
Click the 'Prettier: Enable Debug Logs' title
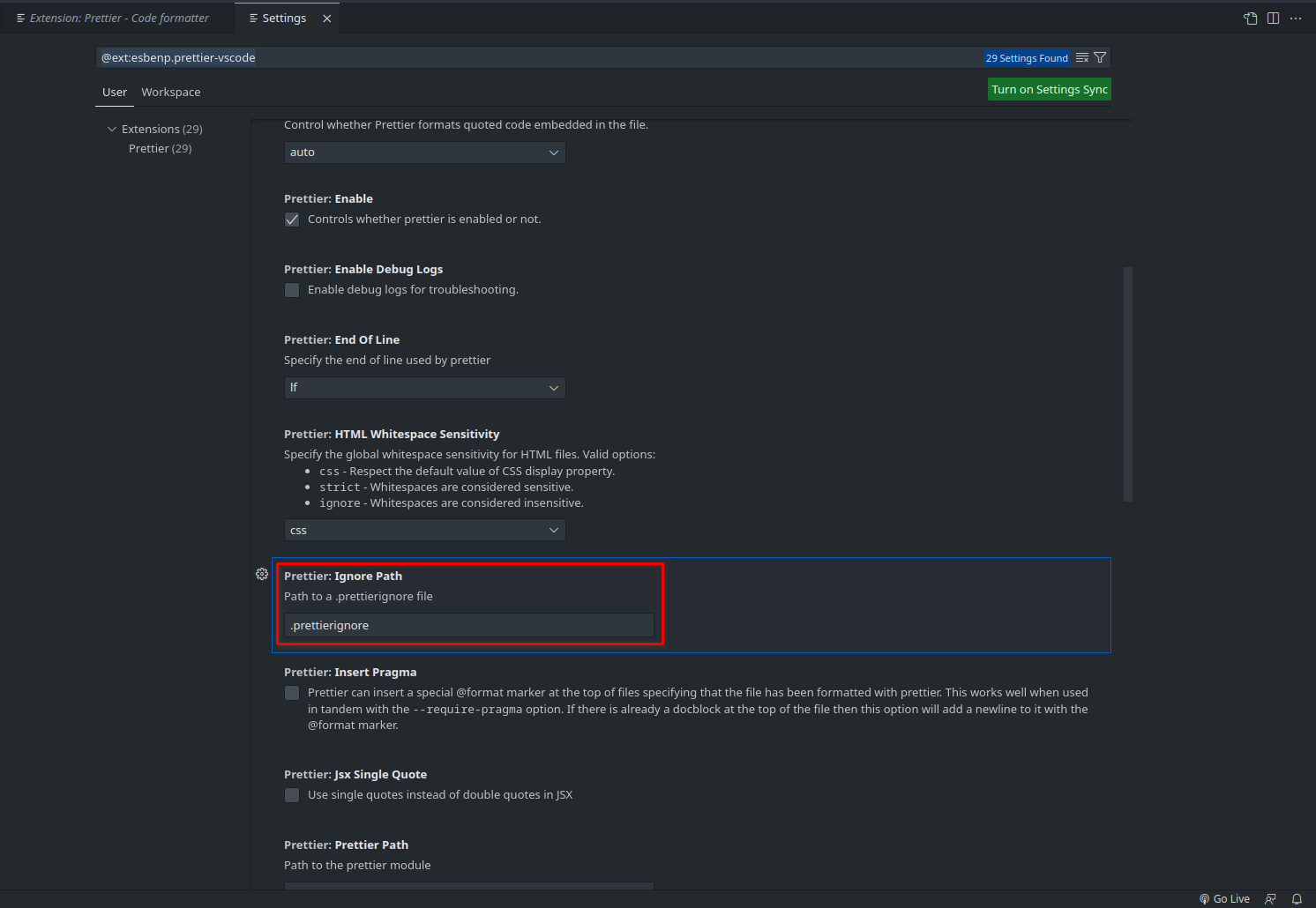pyautogui.click(x=363, y=269)
